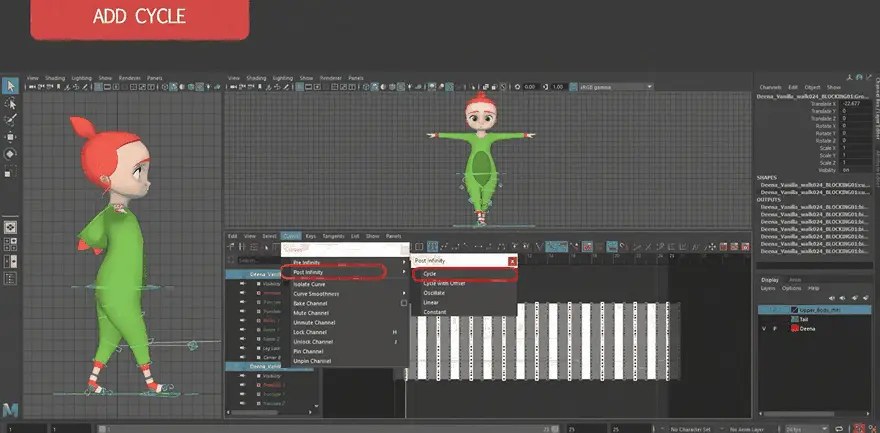This screenshot has height=433, width=880.
Task: Toggle Bake Channel option box
Action: 403,304
